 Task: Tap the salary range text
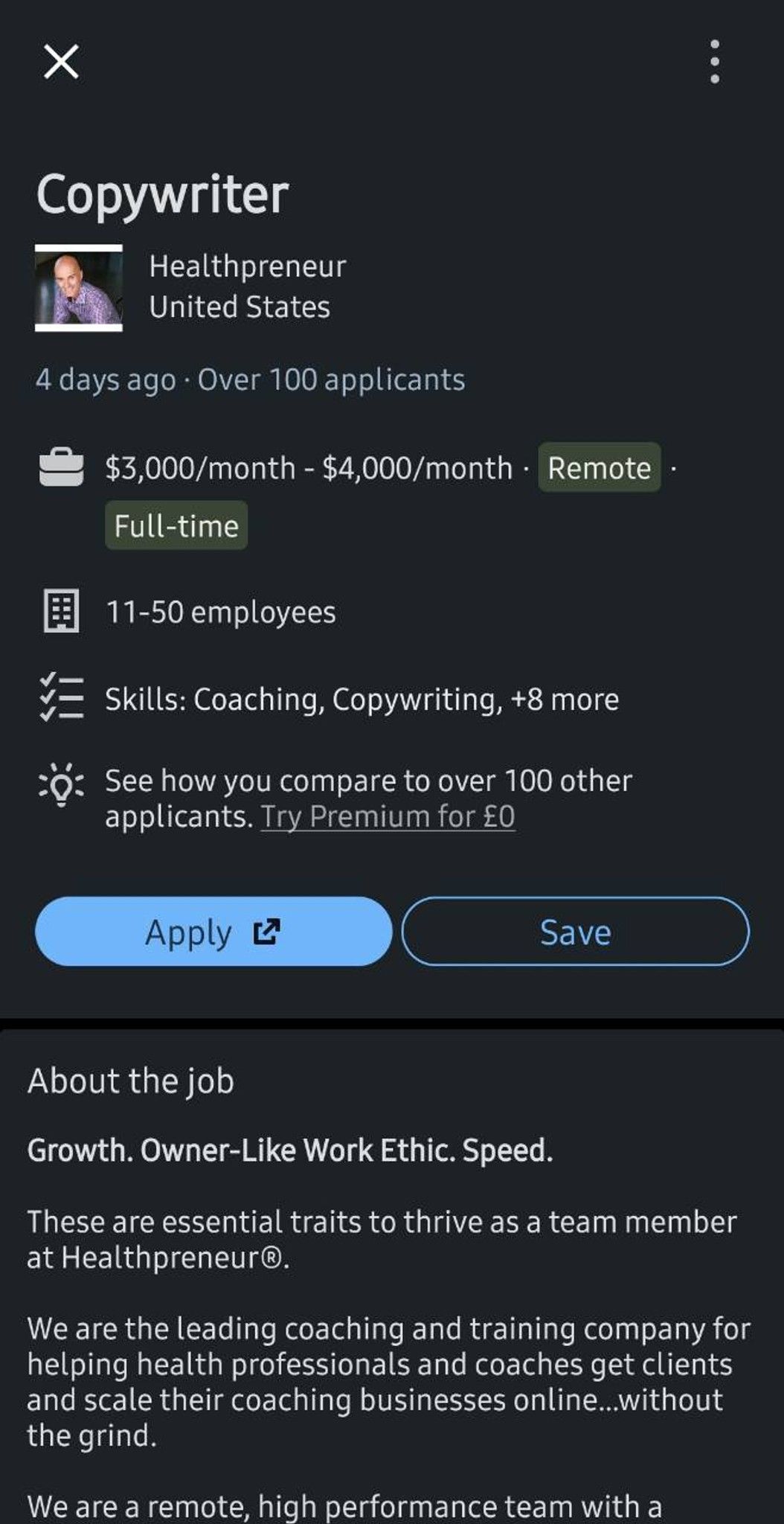tap(309, 468)
